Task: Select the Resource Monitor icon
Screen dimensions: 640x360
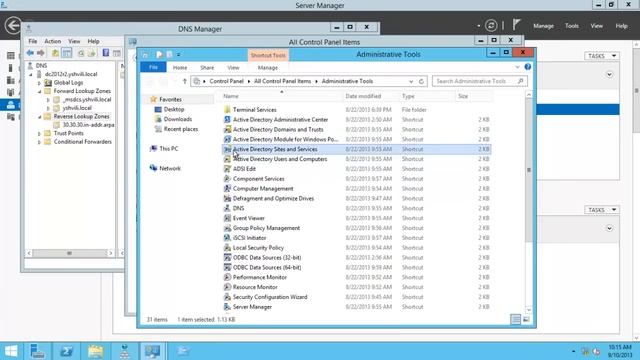Action: tap(227, 287)
